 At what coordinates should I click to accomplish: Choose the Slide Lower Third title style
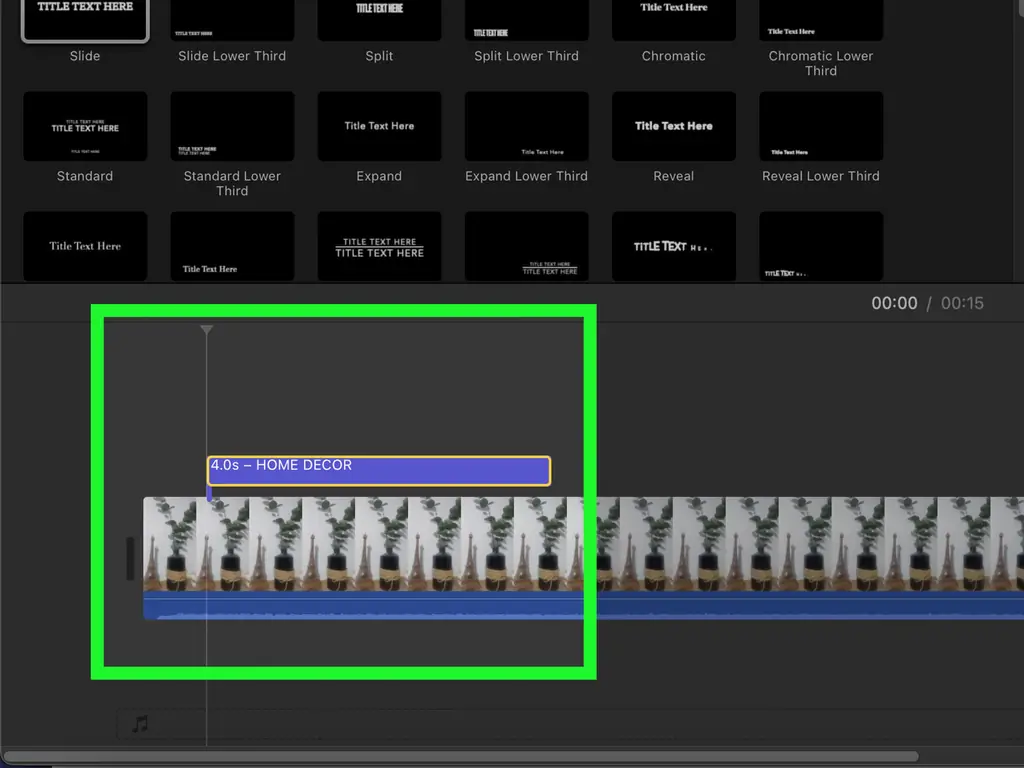coord(232,20)
